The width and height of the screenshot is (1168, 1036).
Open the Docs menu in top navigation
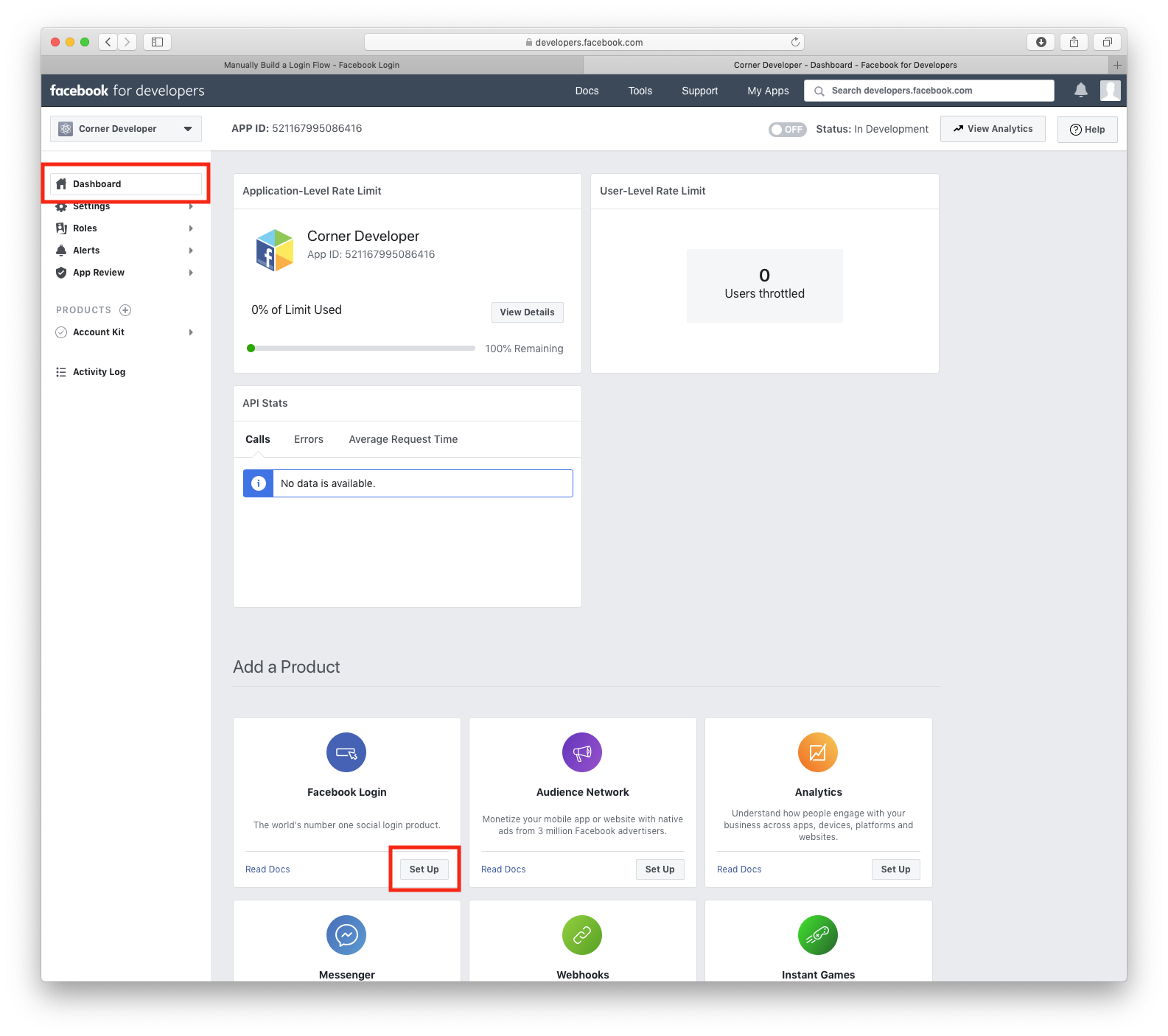(x=587, y=91)
